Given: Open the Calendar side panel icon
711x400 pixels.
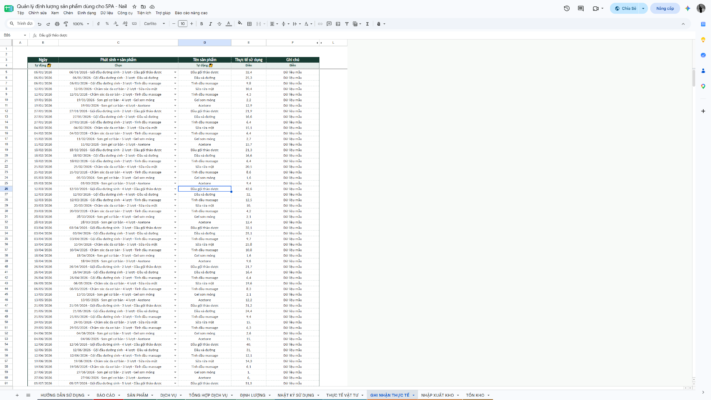Looking at the screenshot, I should 703,24.
